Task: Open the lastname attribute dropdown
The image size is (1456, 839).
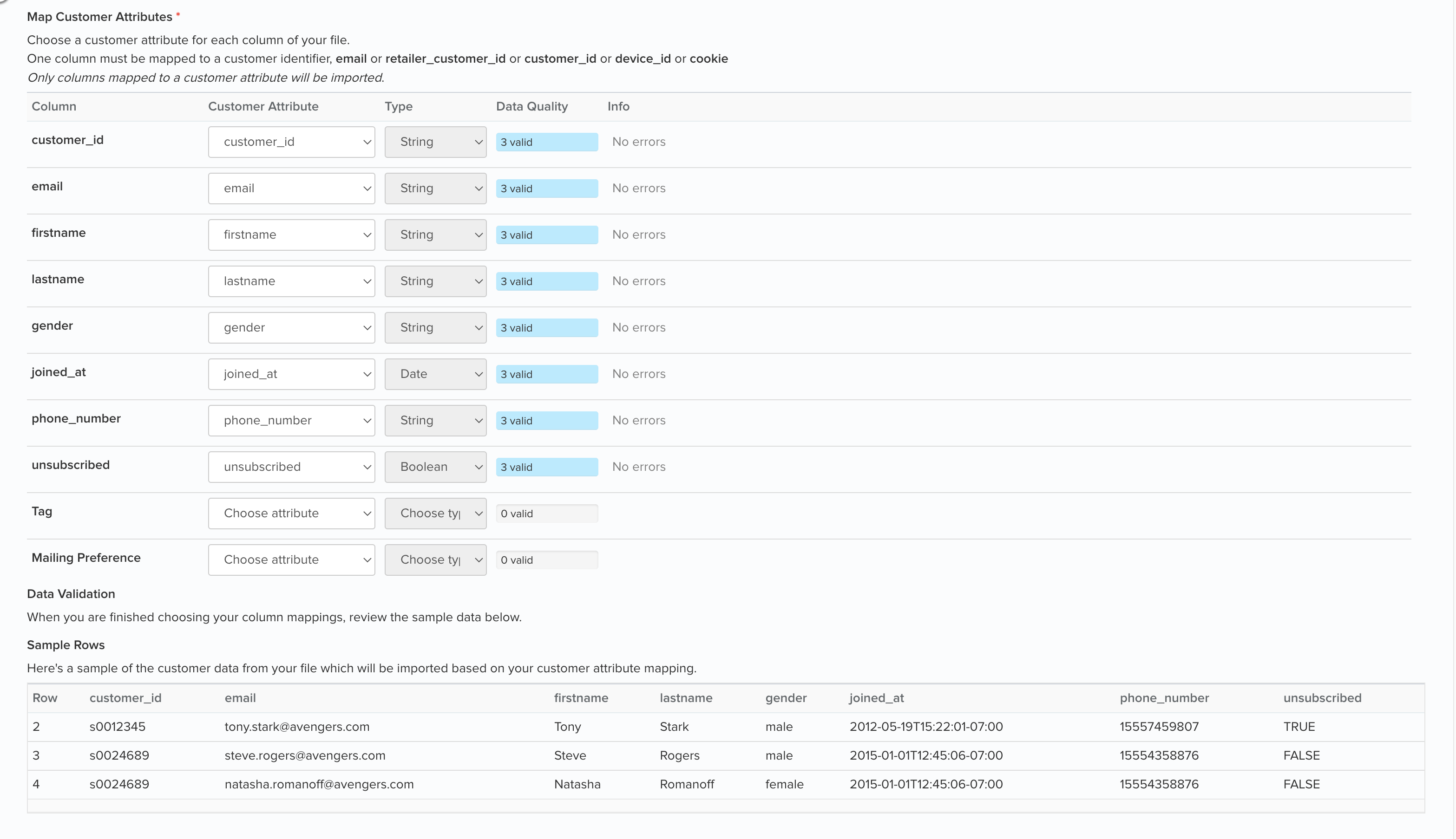Action: [x=292, y=281]
